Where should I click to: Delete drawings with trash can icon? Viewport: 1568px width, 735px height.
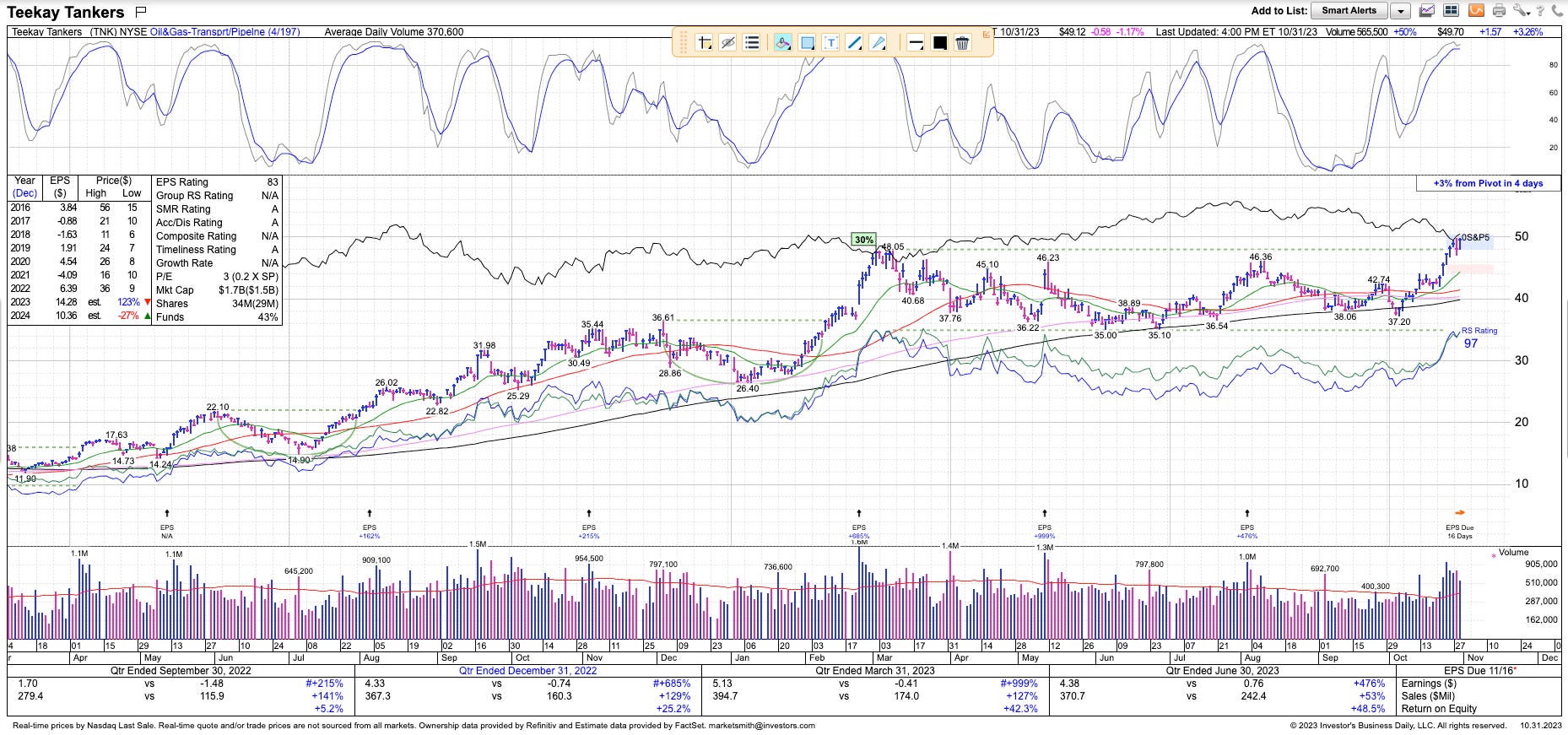963,42
